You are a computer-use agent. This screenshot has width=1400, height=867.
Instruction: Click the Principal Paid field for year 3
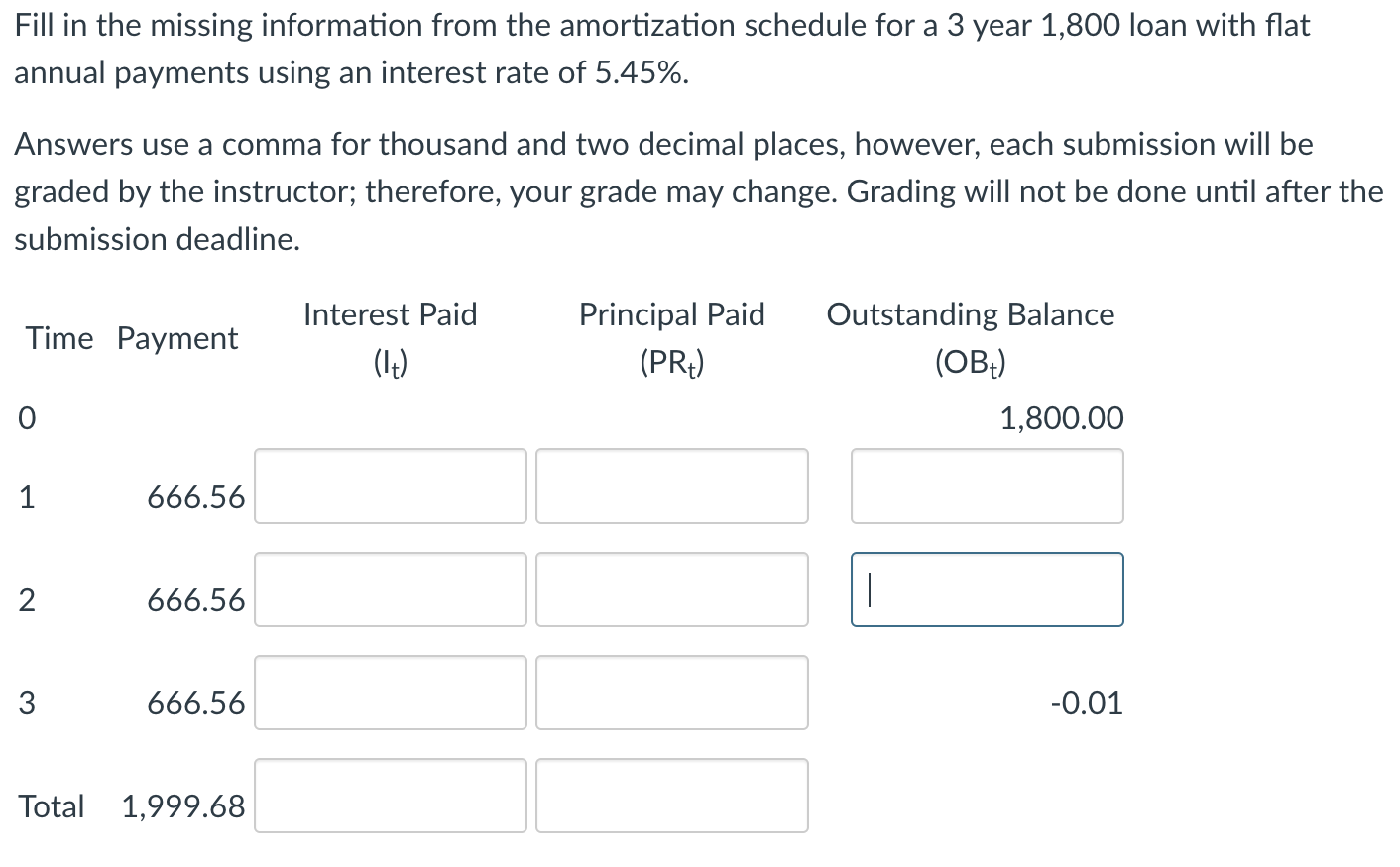click(671, 692)
